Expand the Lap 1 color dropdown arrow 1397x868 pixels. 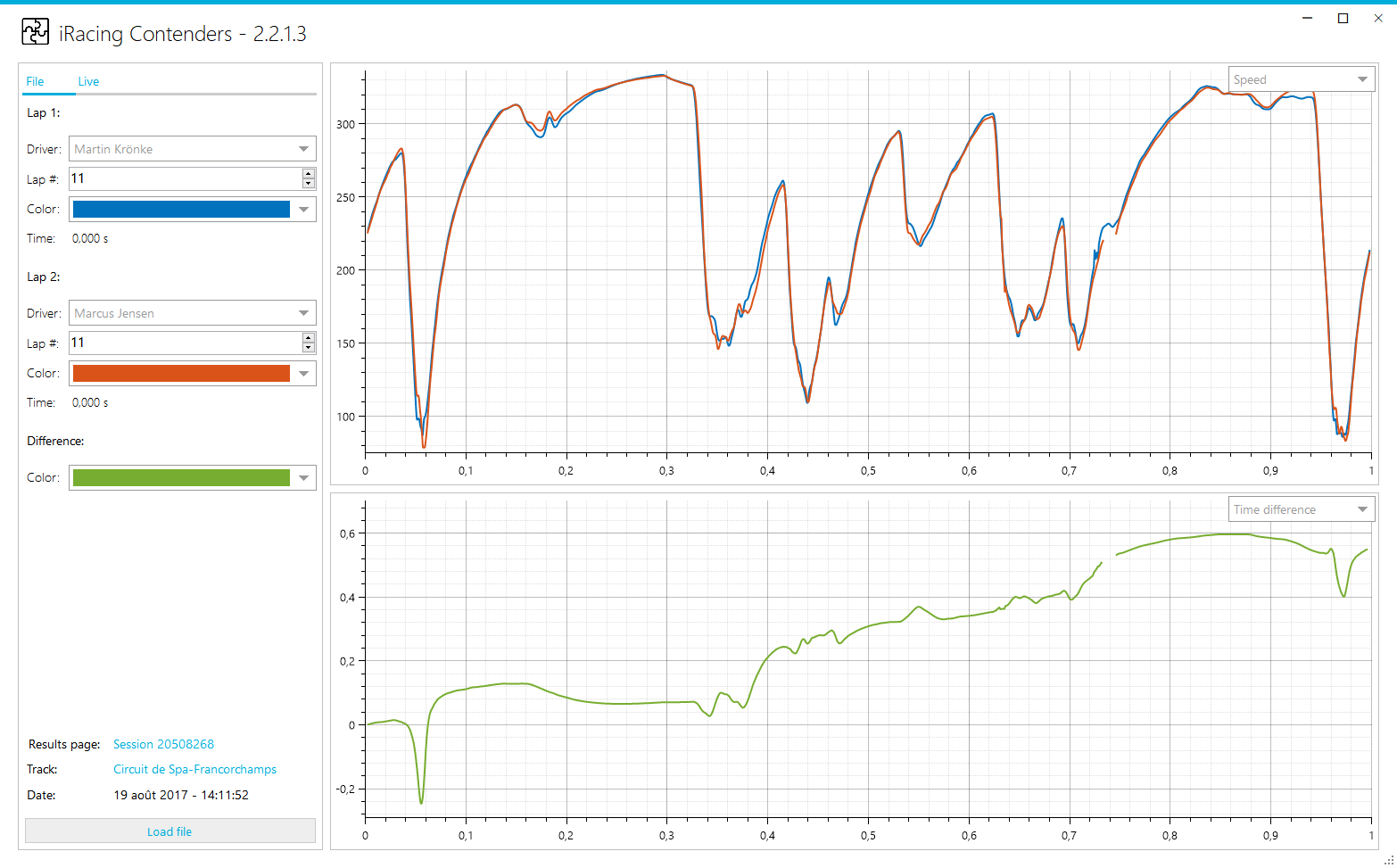click(304, 210)
